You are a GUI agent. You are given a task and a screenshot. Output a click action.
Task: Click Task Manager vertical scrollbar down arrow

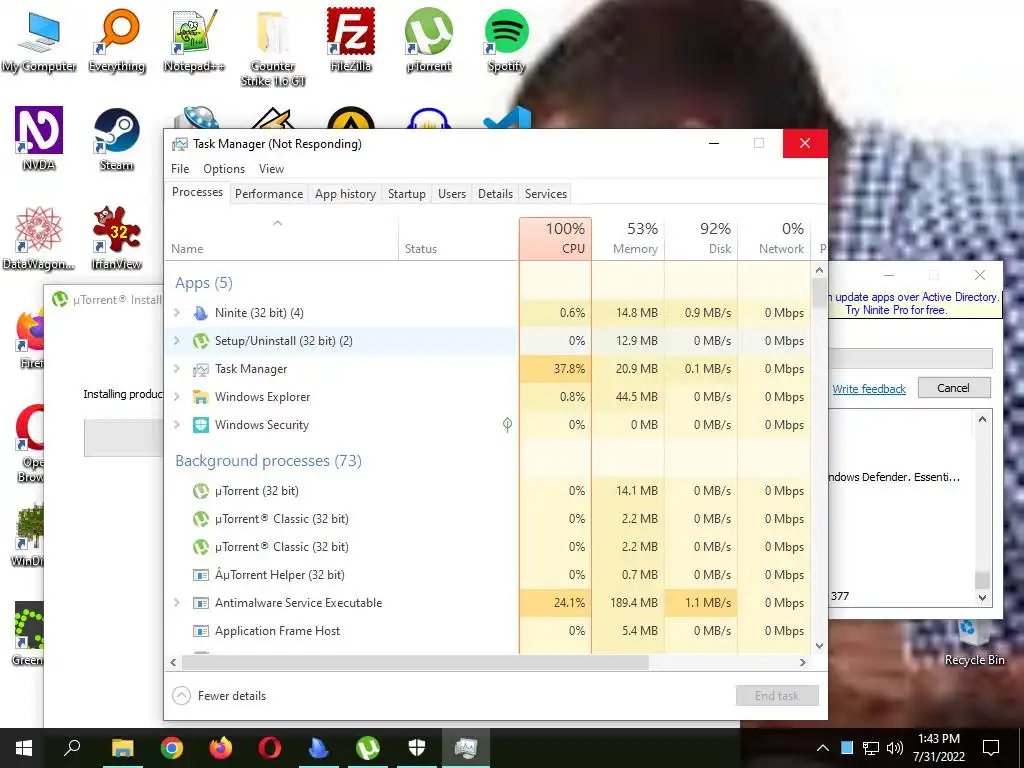pyautogui.click(x=820, y=645)
